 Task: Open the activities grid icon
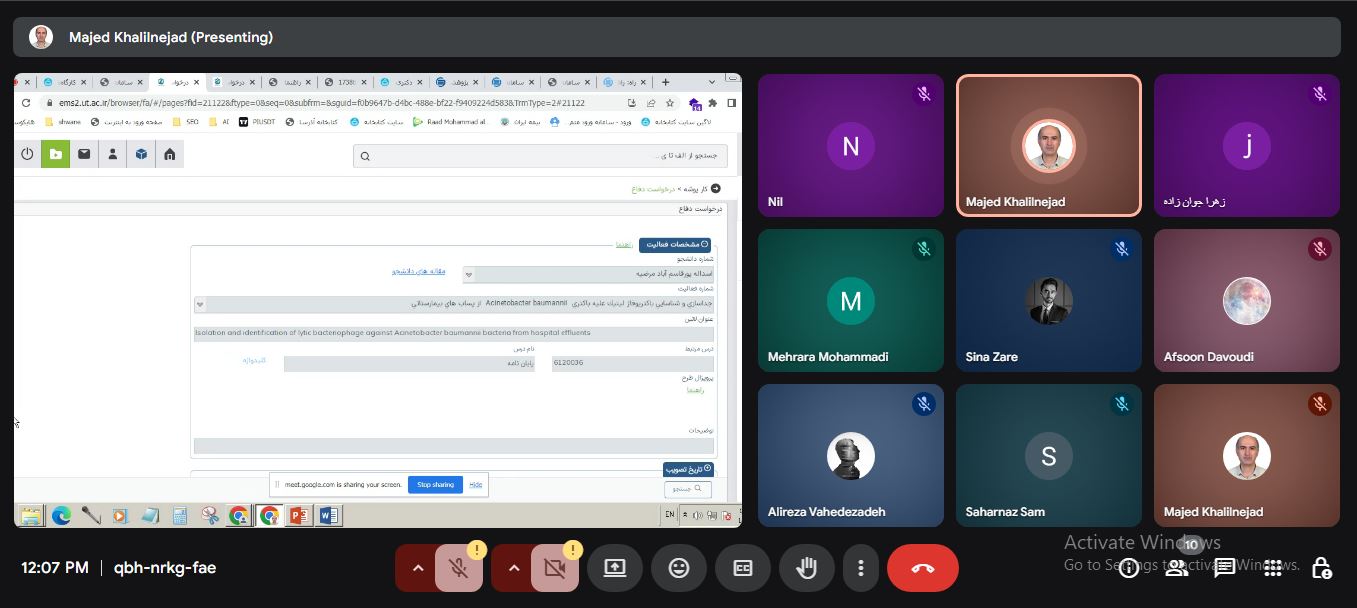[1273, 568]
